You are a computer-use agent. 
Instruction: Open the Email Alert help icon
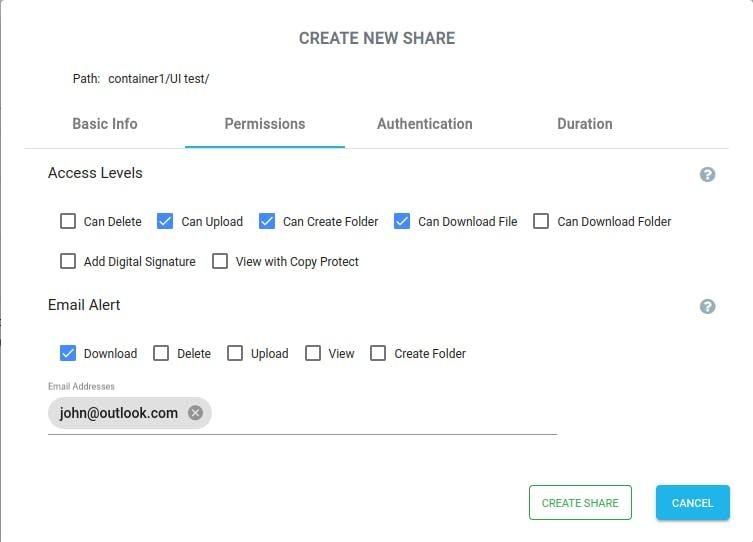click(x=707, y=306)
